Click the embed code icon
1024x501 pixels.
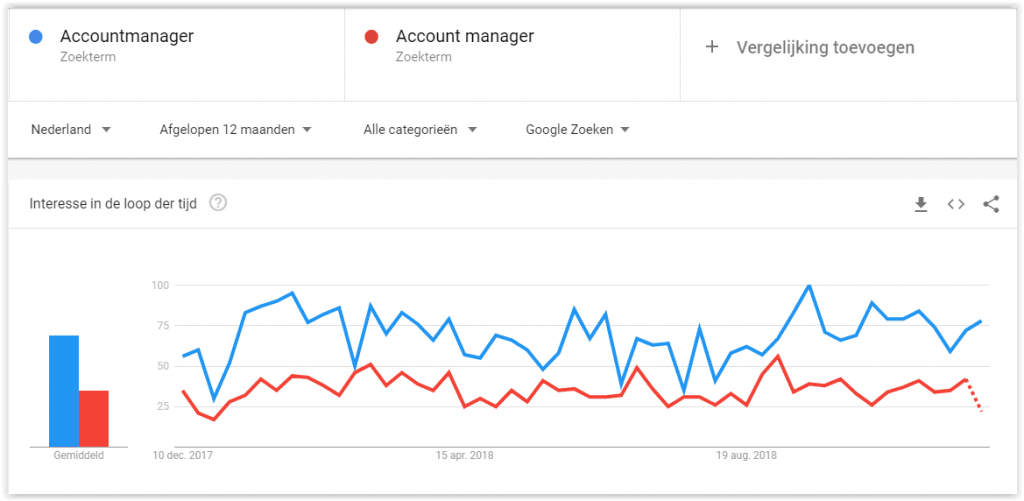[x=956, y=204]
